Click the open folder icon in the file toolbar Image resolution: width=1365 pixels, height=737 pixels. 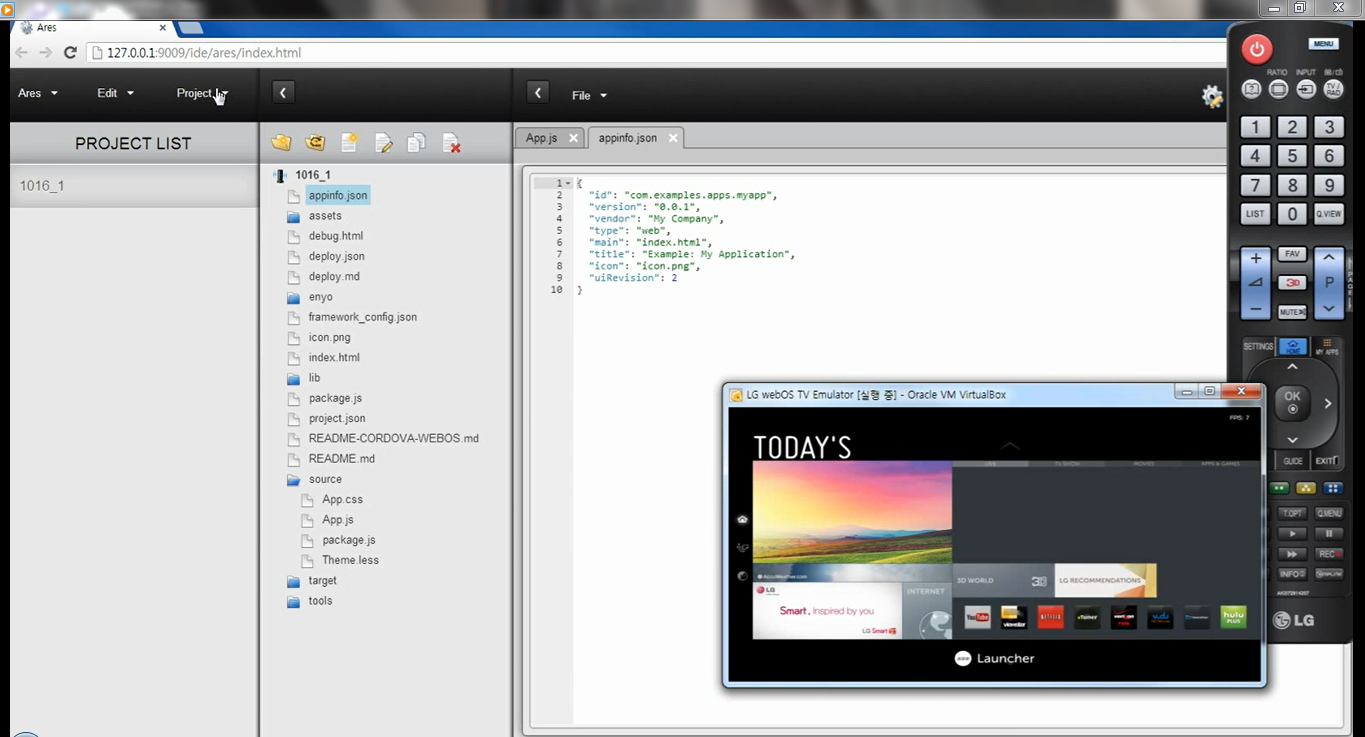(281, 143)
